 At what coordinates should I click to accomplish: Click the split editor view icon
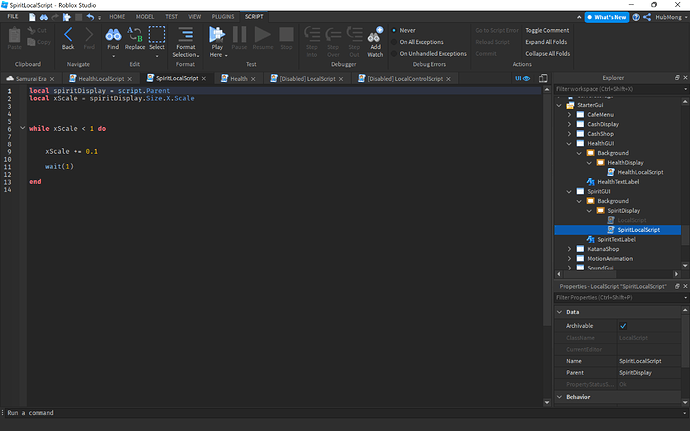pos(543,78)
